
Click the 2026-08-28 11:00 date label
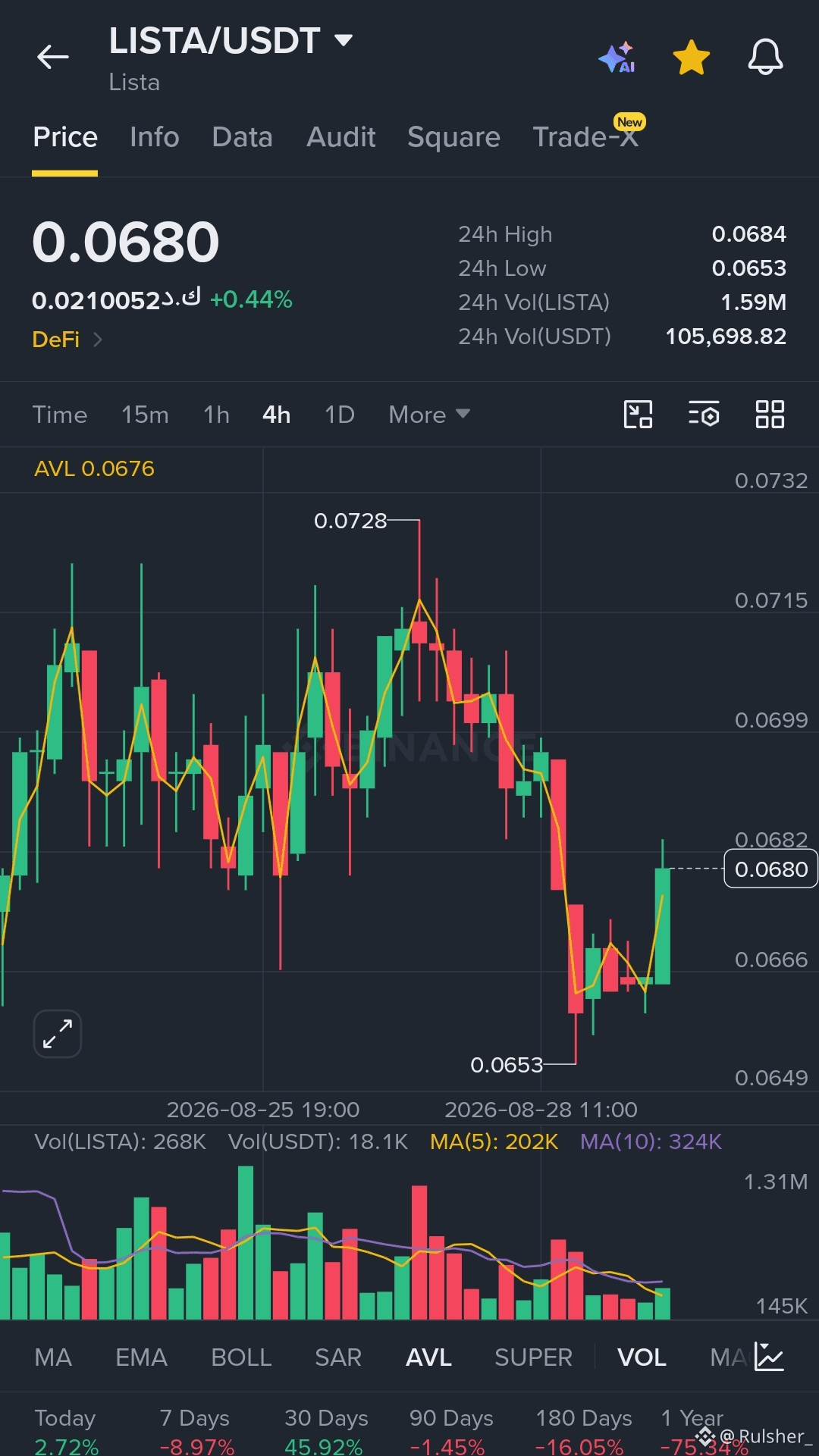(x=541, y=1110)
